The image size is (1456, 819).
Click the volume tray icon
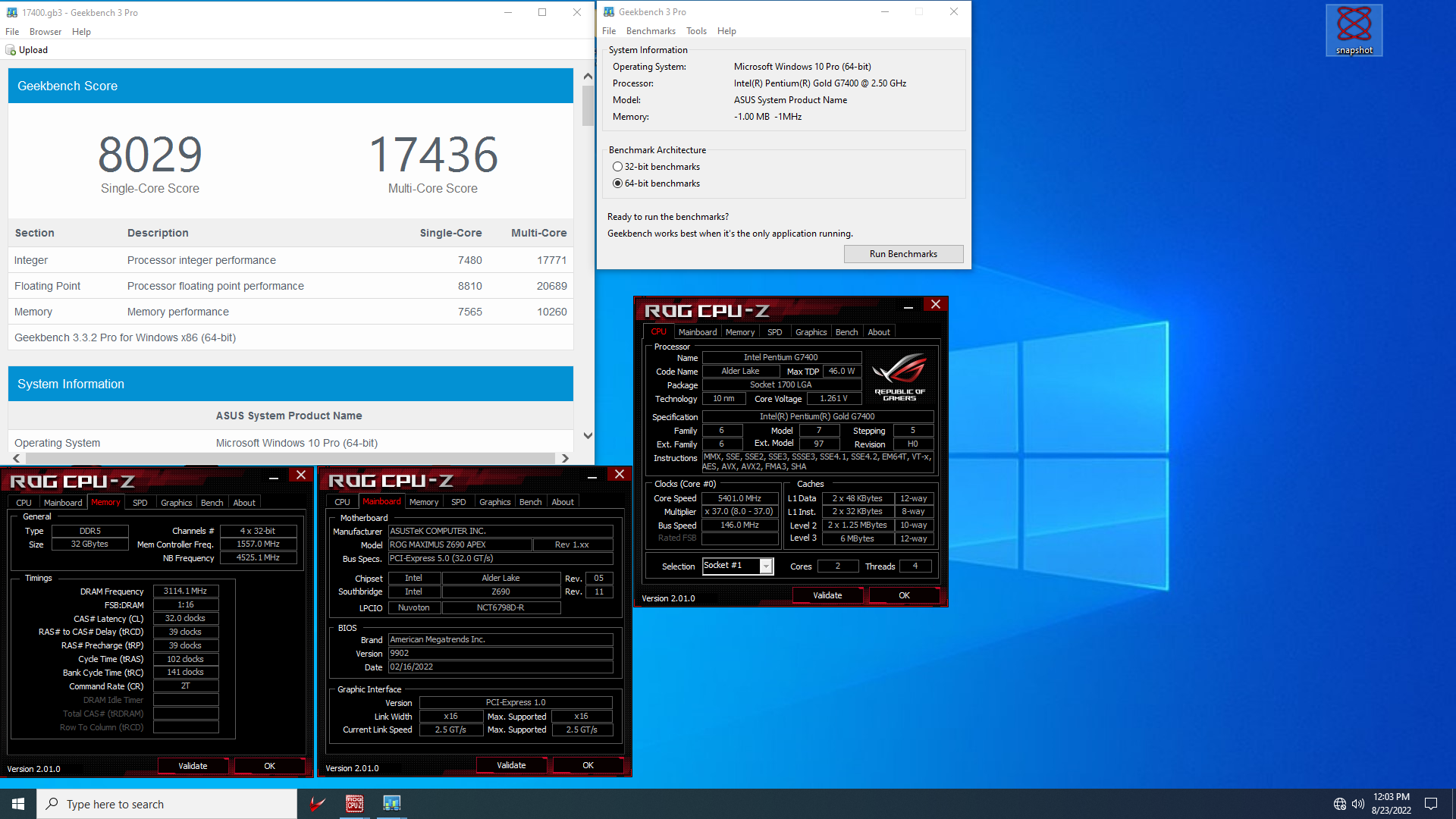coord(1357,804)
